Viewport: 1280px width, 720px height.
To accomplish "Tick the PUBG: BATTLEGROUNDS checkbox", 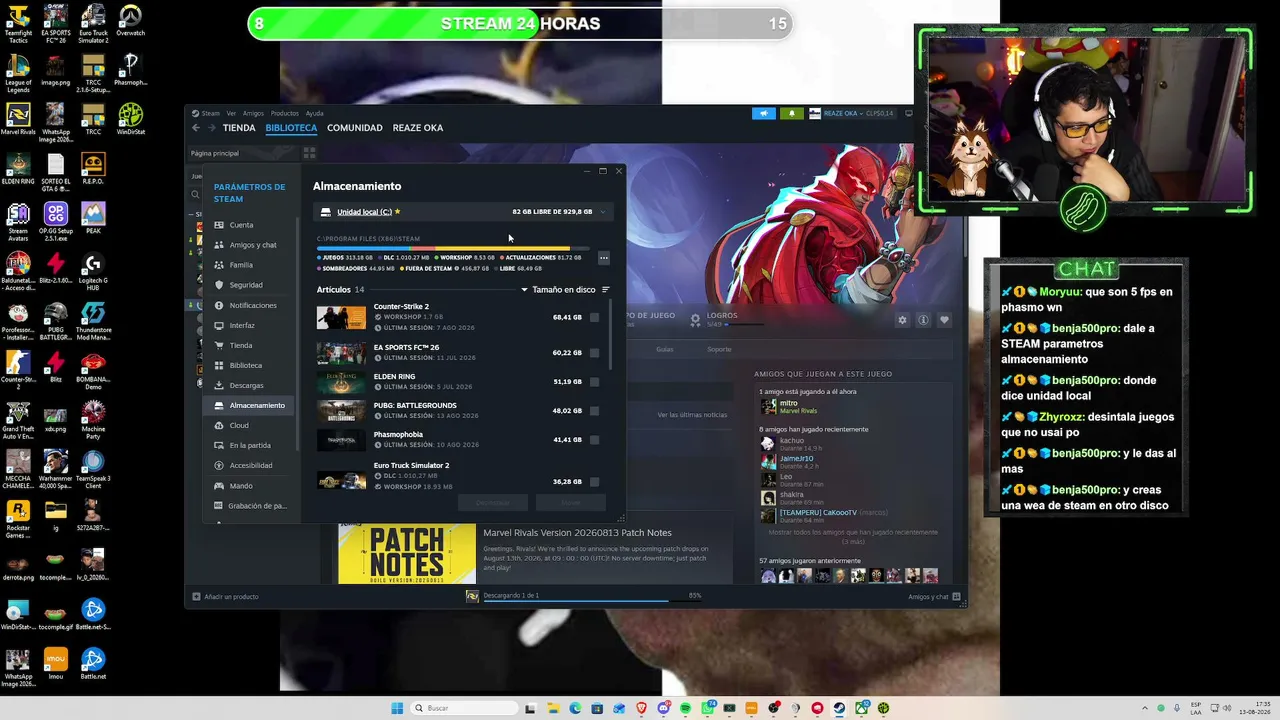I will click(x=594, y=410).
